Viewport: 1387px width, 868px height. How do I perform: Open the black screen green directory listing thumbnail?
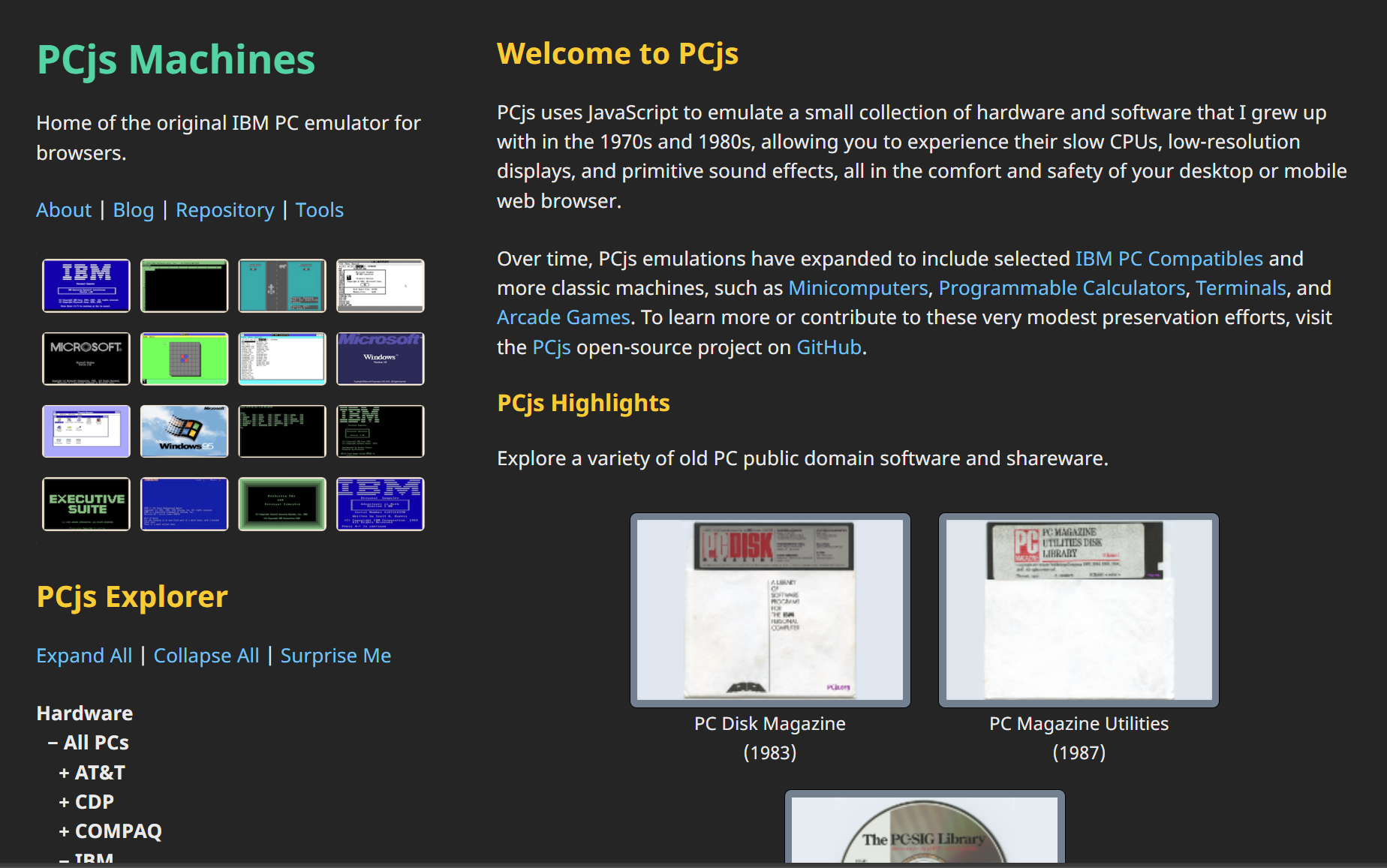point(282,431)
